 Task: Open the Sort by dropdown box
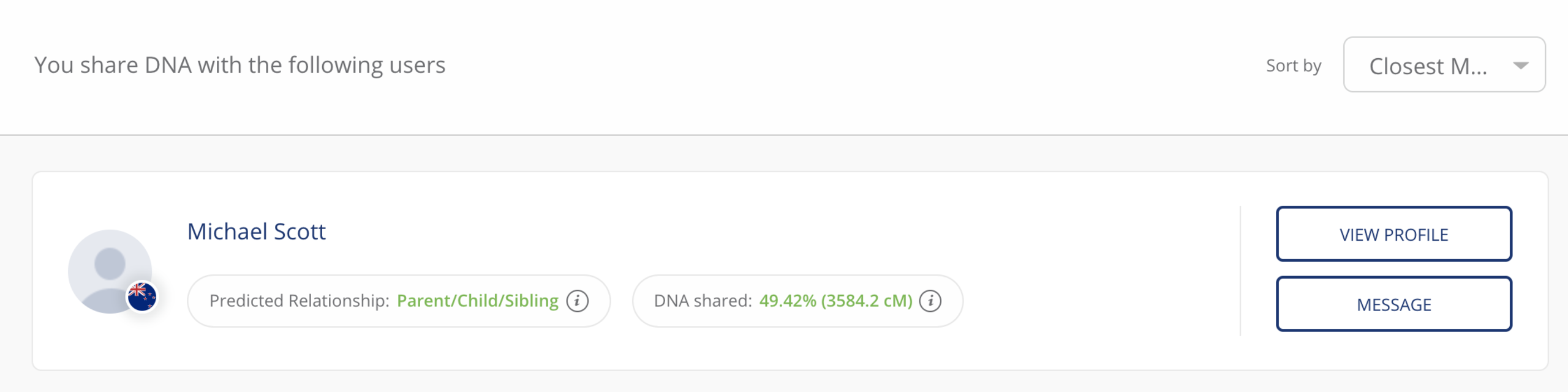(1443, 65)
